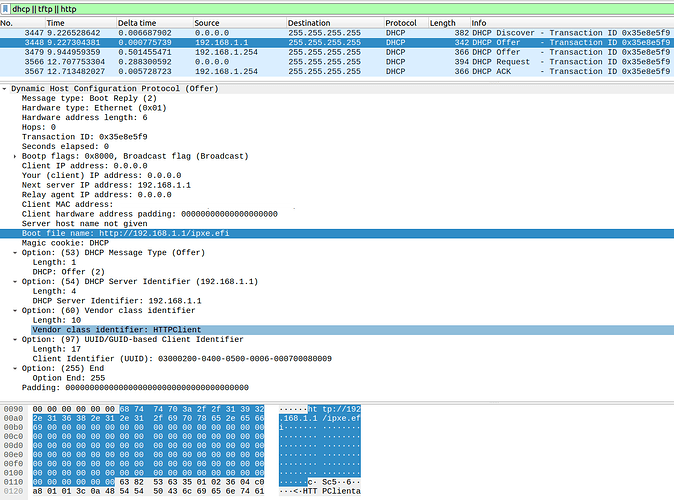Collapse Option (97) UUID/GUID-based Client Identifier
Screen dimensions: 674x500
click(15, 339)
